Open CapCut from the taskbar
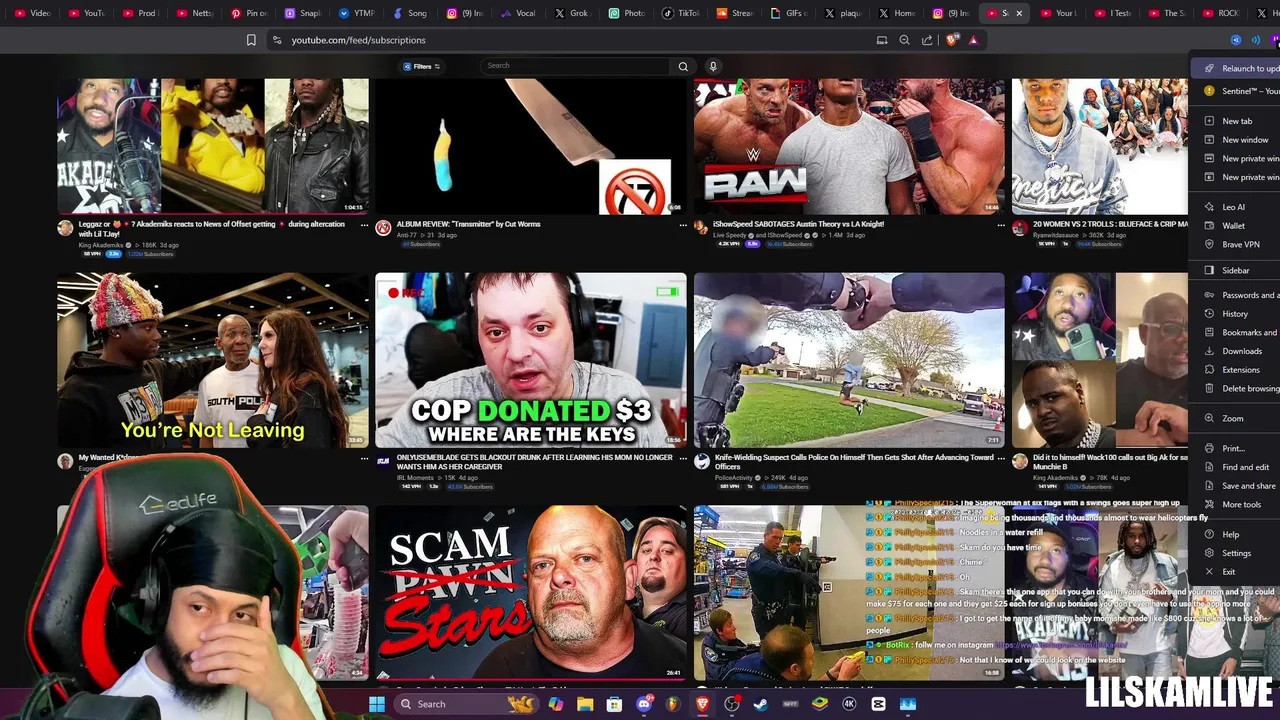 click(878, 704)
